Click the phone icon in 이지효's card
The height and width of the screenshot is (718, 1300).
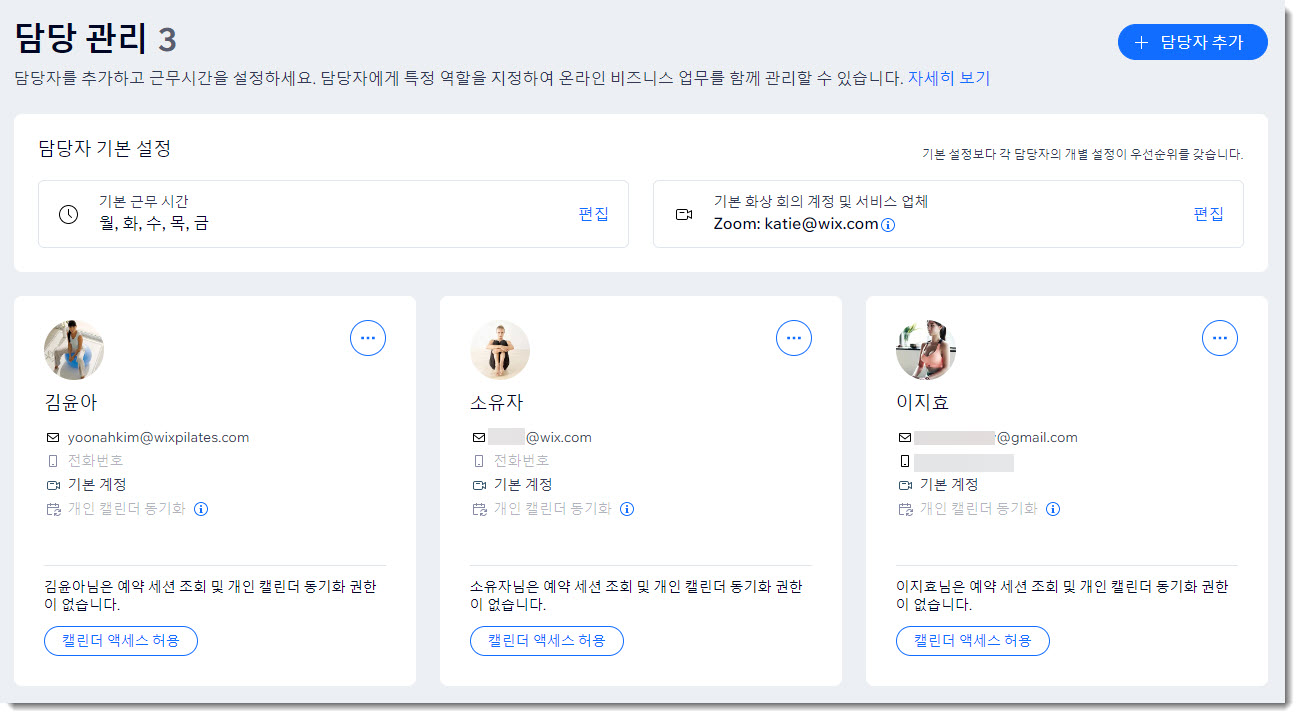tap(905, 462)
